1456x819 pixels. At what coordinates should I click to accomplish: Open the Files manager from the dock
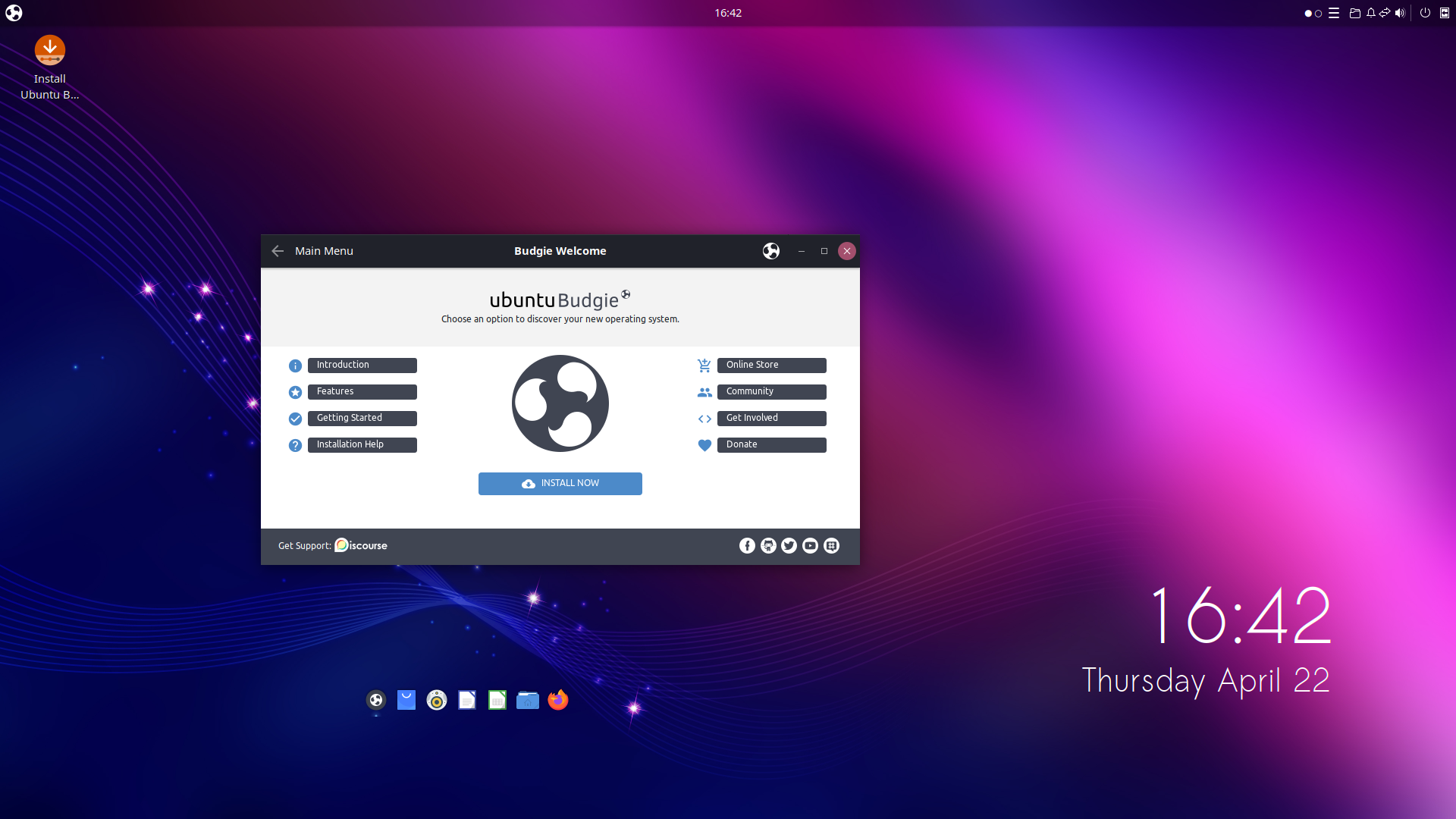point(528,700)
